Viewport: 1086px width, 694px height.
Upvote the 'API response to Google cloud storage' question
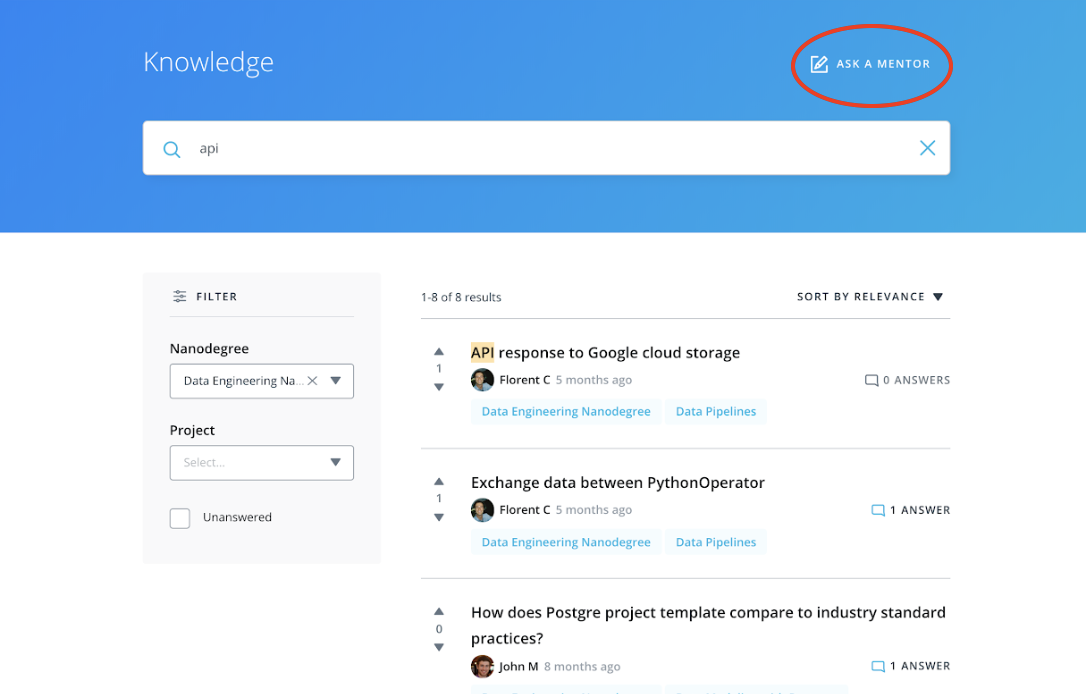pyautogui.click(x=439, y=352)
